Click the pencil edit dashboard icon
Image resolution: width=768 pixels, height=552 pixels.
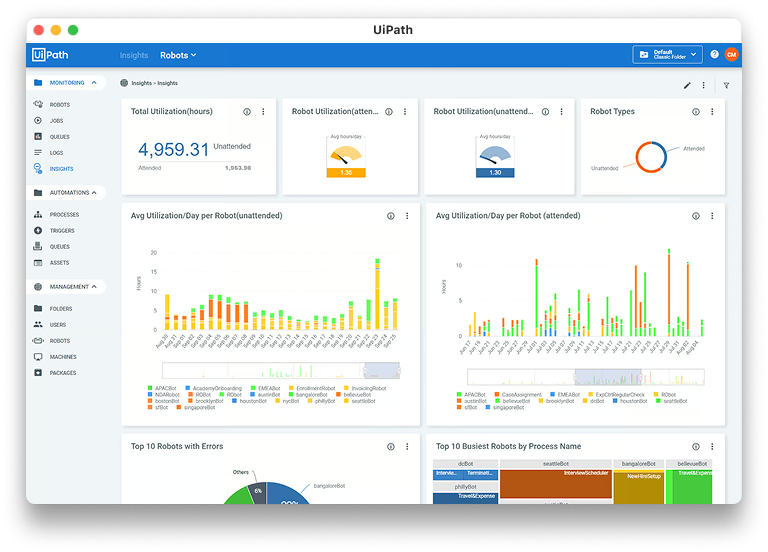687,85
